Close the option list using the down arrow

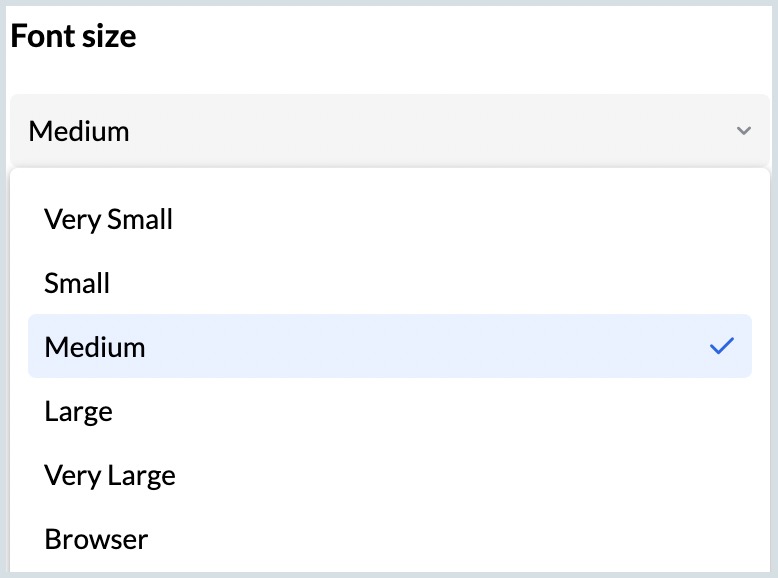point(743,131)
